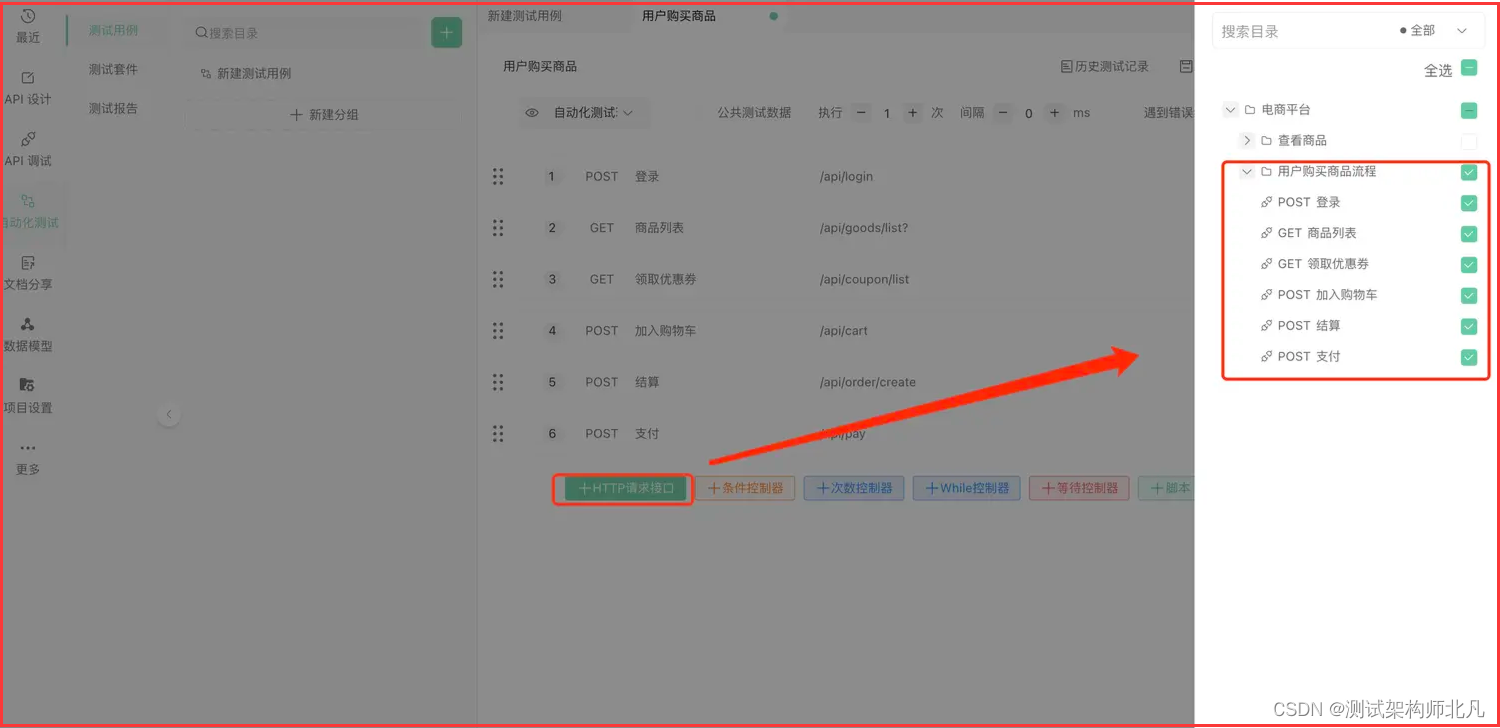The height and width of the screenshot is (728, 1500).
Task: Open the 自动化测试 sidebar icon
Action: [x=28, y=201]
